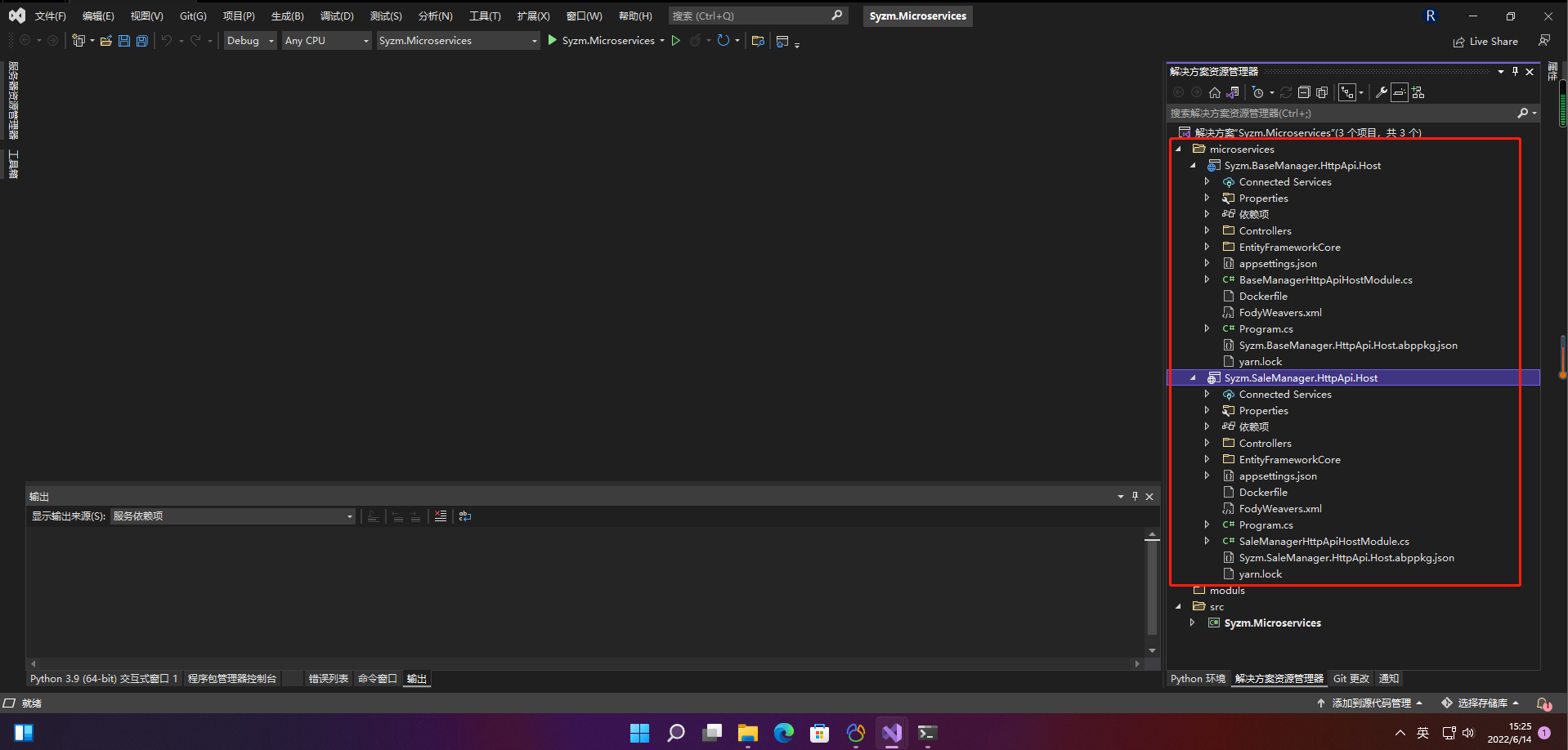This screenshot has height=750, width=1568.
Task: Click the New Project toolbar icon
Action: coord(78,41)
